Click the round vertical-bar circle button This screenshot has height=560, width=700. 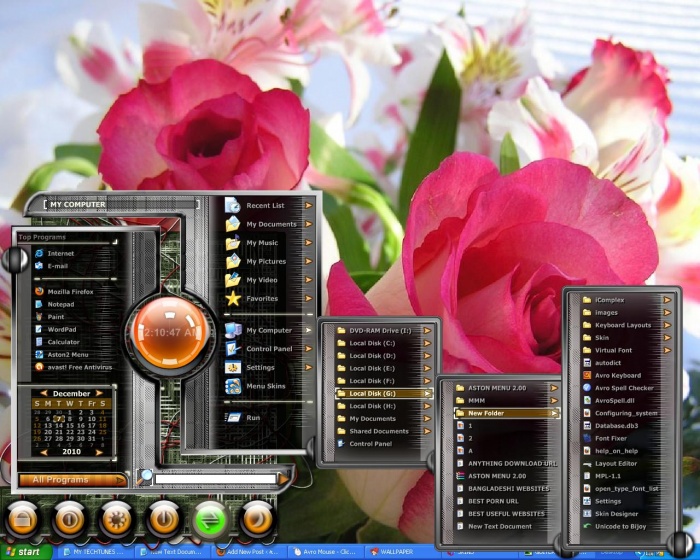tap(70, 519)
